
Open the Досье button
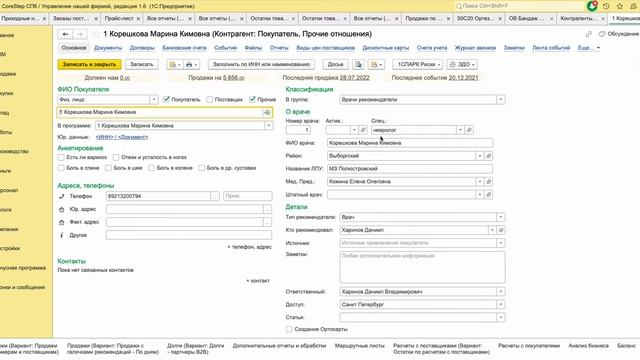pyautogui.click(x=335, y=64)
